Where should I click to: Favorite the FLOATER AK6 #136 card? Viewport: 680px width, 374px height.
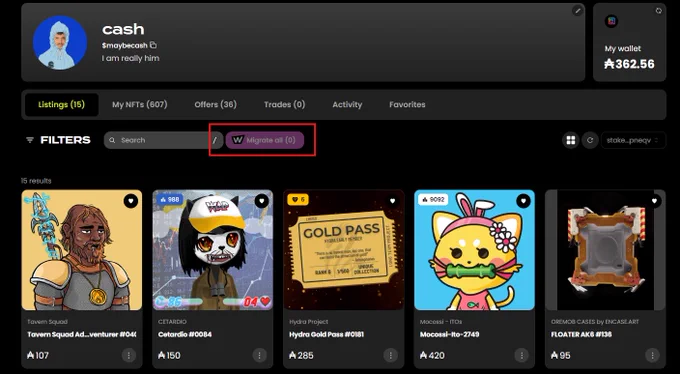tap(654, 201)
